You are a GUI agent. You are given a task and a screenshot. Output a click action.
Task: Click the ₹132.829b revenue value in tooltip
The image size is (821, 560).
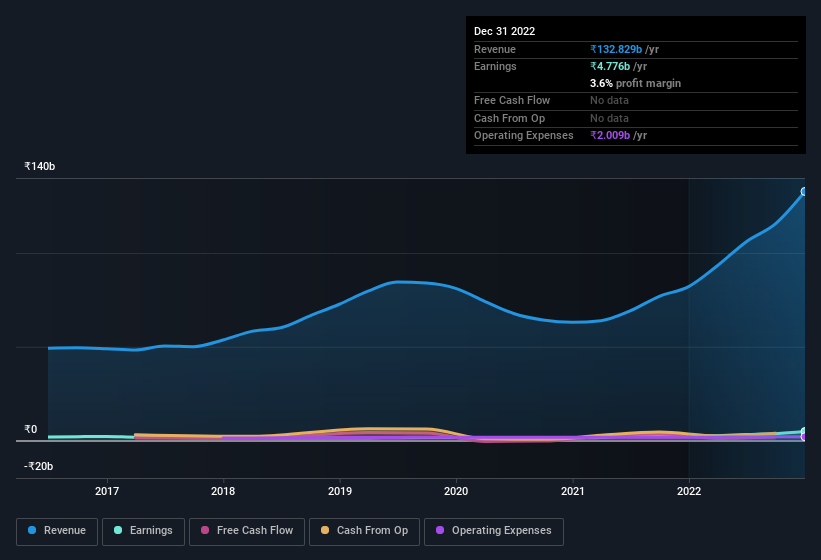[x=616, y=49]
